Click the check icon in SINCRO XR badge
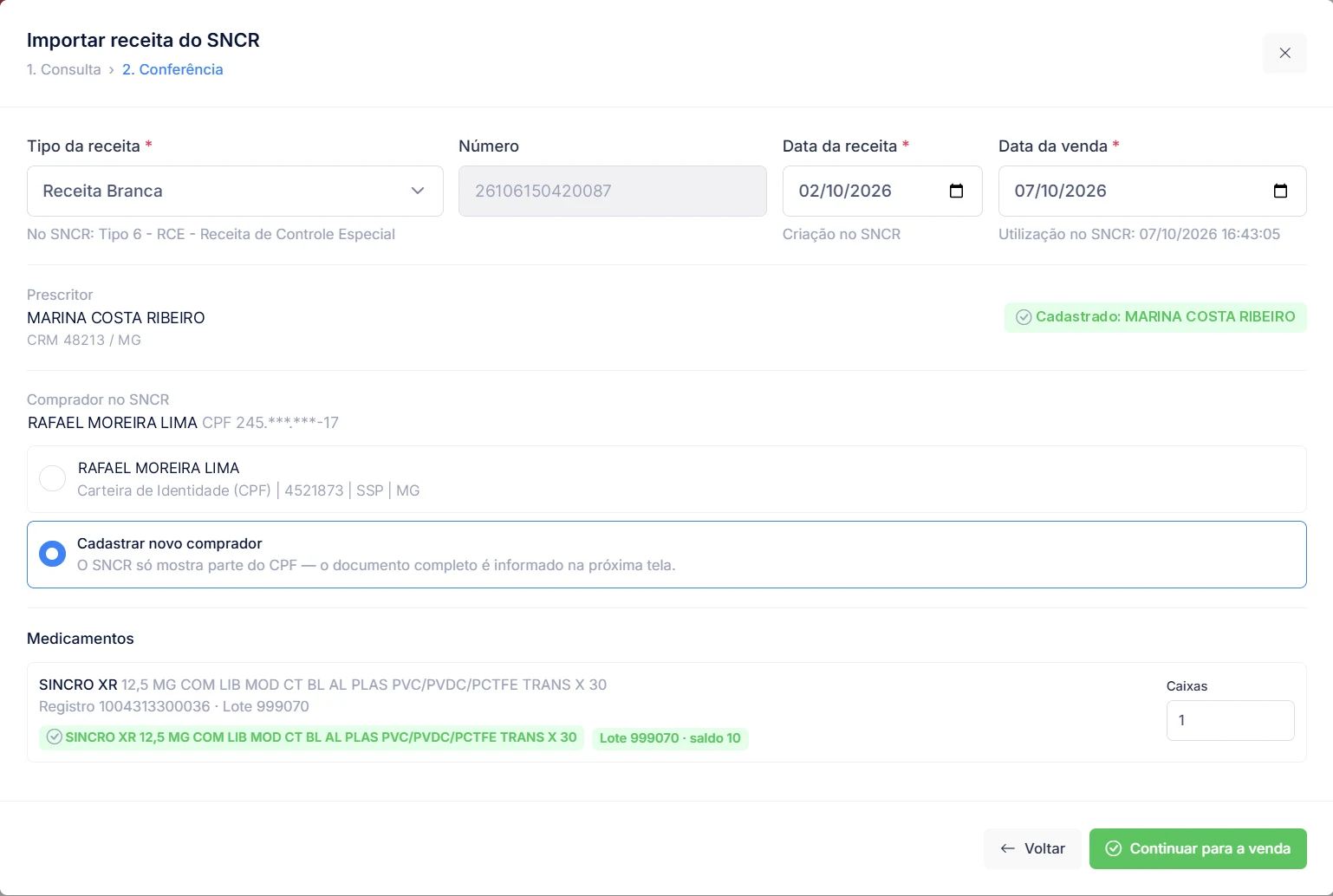 point(55,737)
